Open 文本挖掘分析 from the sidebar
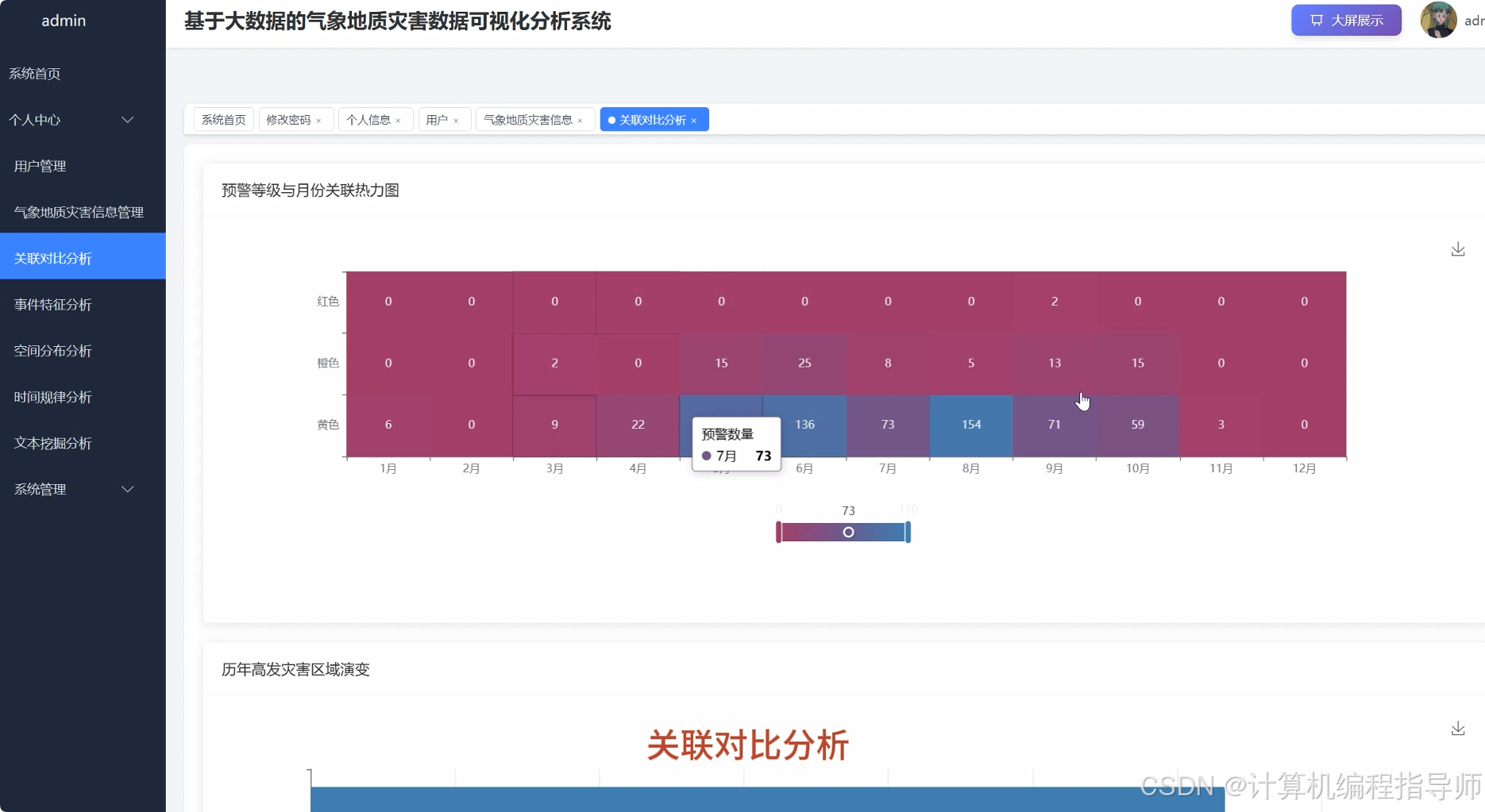Viewport: 1485px width, 812px height. coord(52,443)
